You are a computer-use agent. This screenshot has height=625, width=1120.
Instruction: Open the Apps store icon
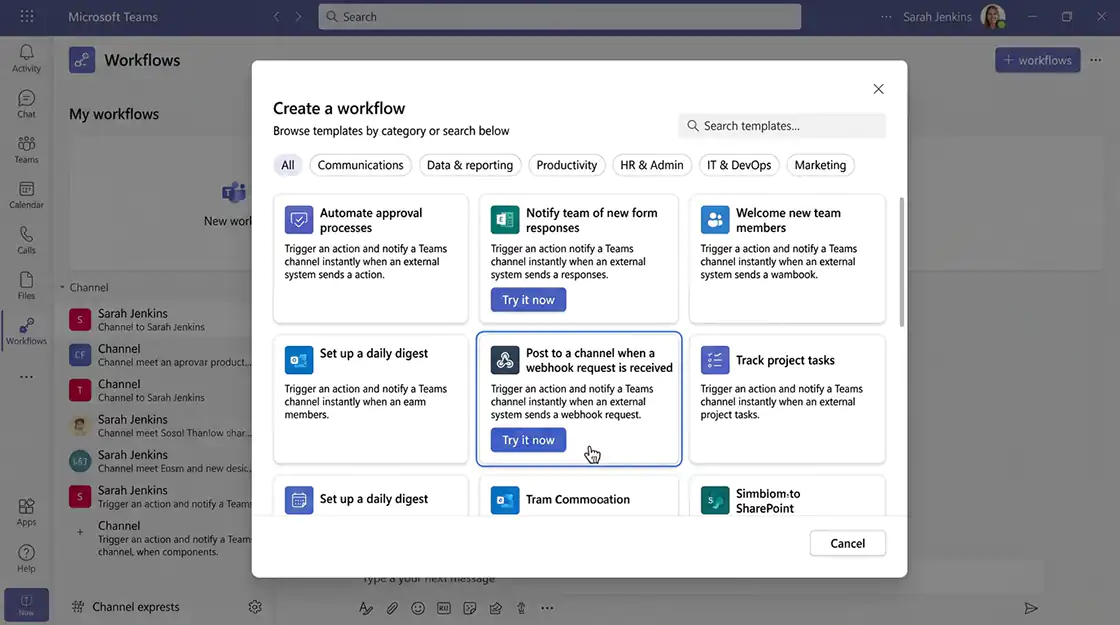click(x=26, y=513)
